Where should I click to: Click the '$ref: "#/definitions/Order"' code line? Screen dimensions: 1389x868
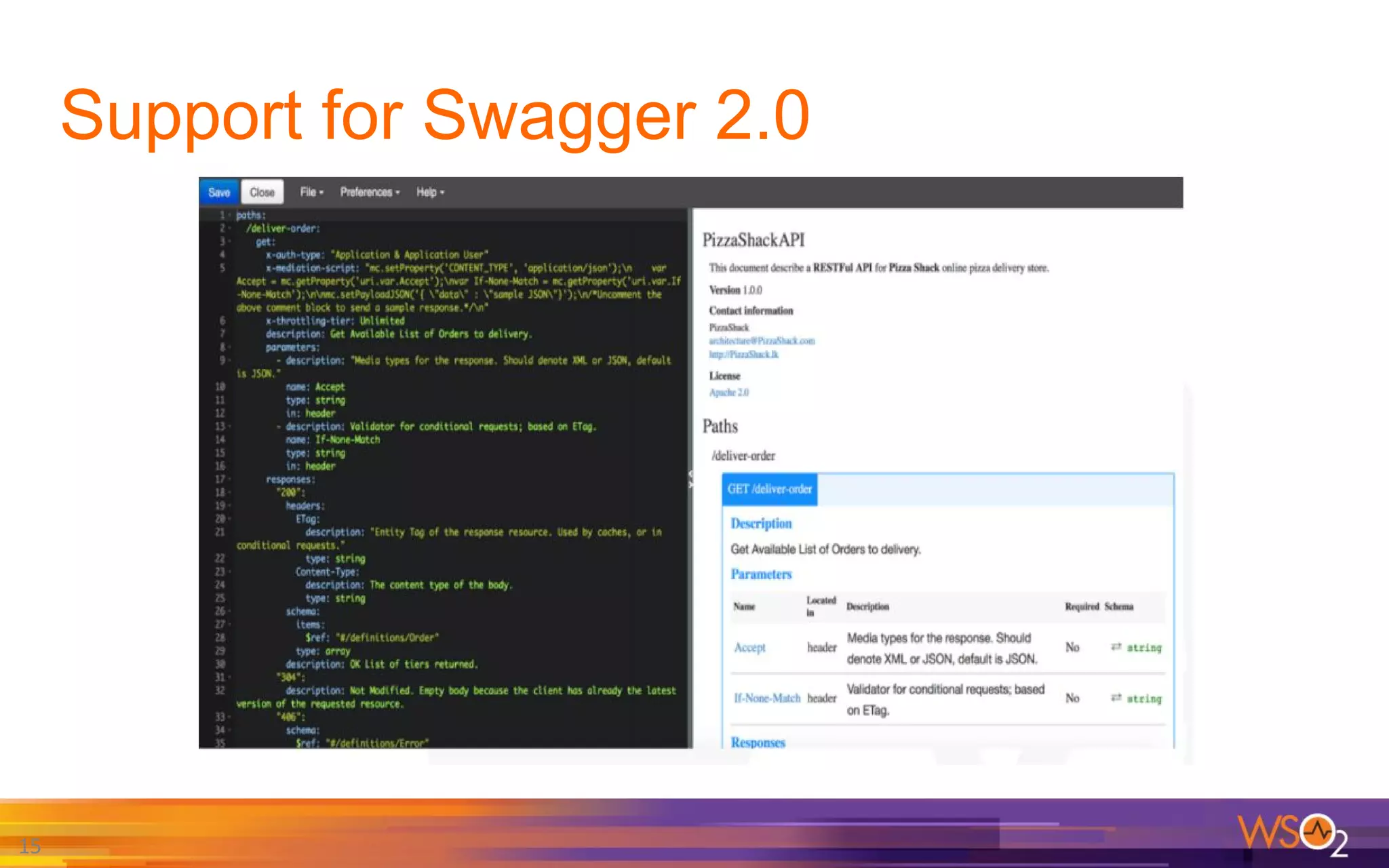(x=372, y=638)
